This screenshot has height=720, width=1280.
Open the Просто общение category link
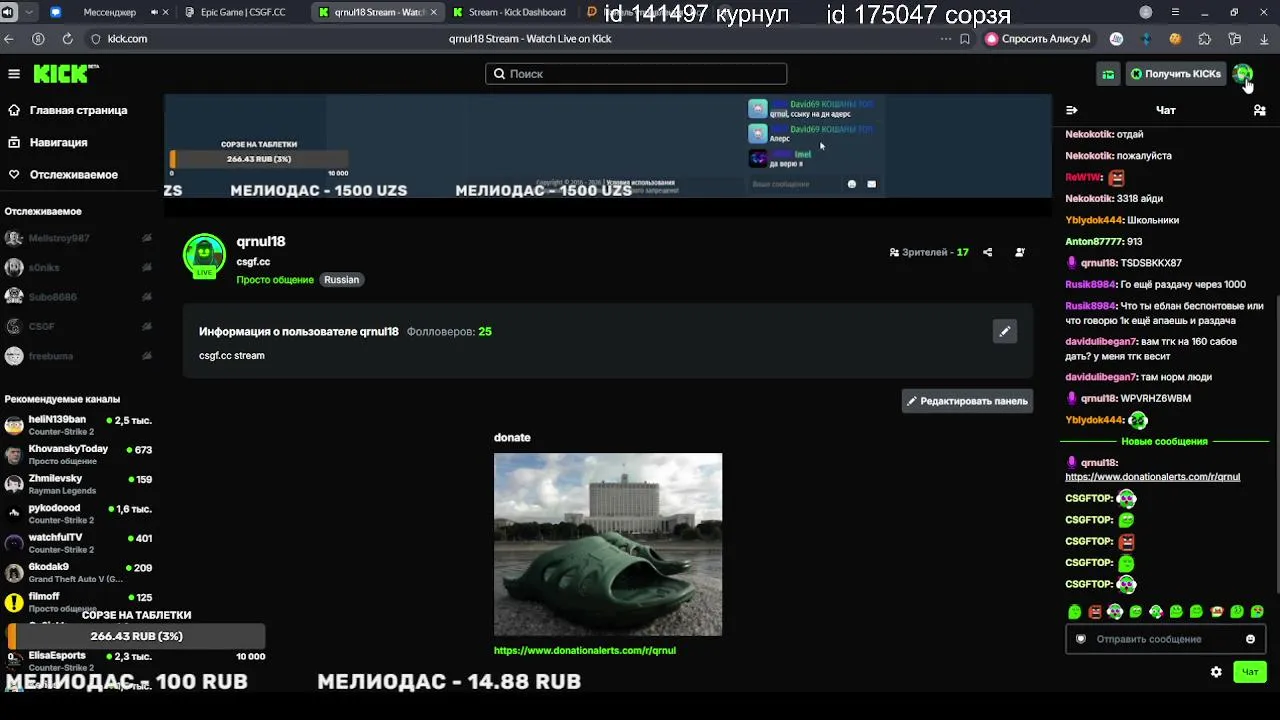275,280
